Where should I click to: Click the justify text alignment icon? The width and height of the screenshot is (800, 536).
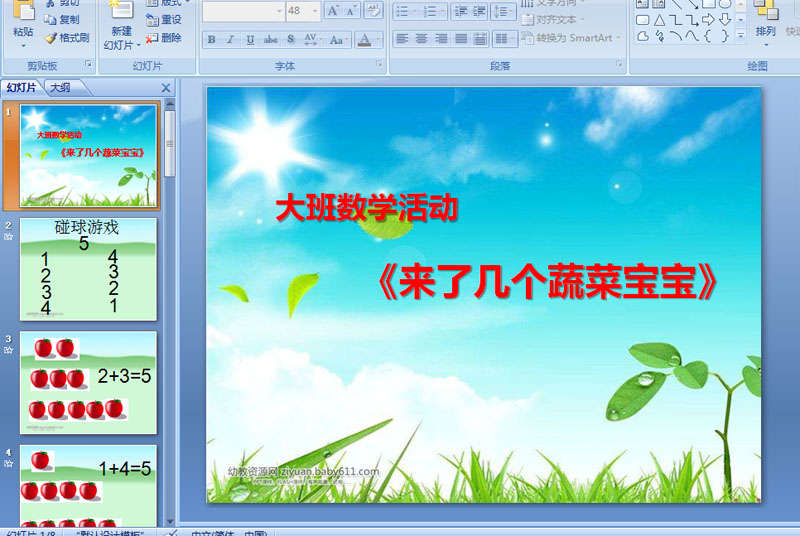coord(461,39)
